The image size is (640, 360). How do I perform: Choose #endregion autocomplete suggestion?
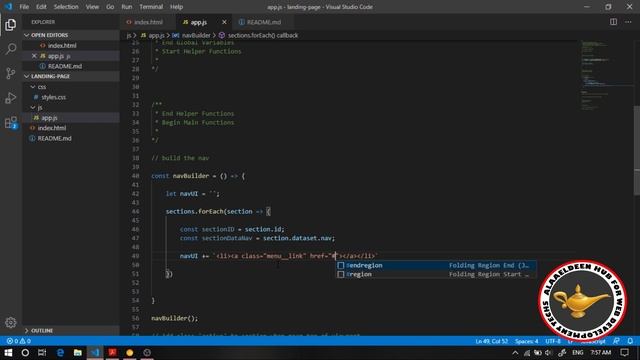[436, 265]
